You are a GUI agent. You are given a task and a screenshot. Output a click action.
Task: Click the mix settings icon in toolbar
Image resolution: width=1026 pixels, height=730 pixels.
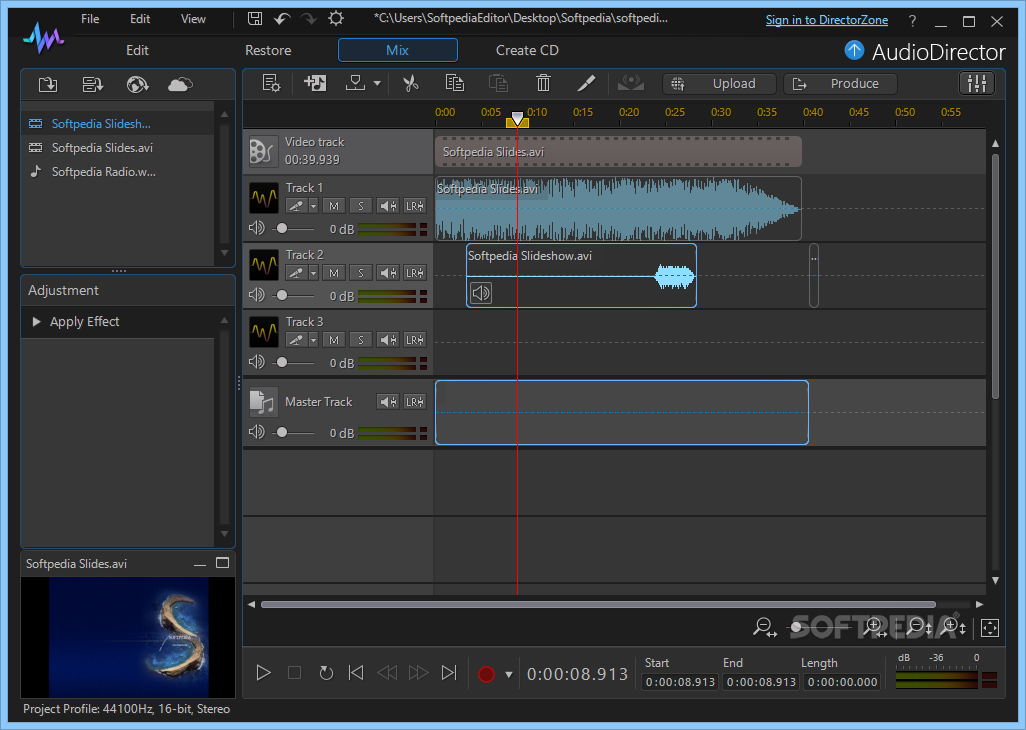tap(271, 83)
